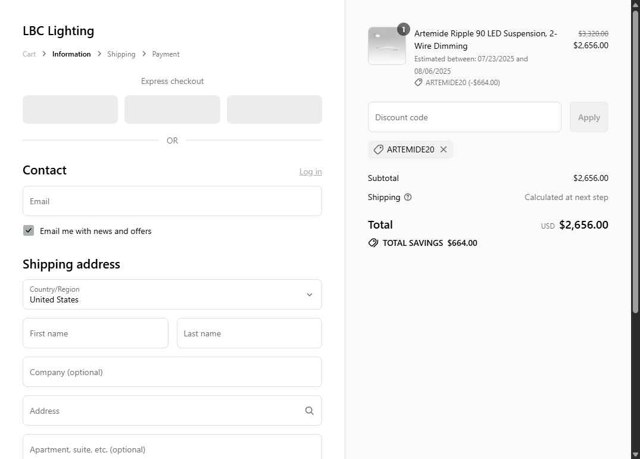This screenshot has width=640, height=459.
Task: Click the LBC Lighting store title
Action: tap(58, 31)
